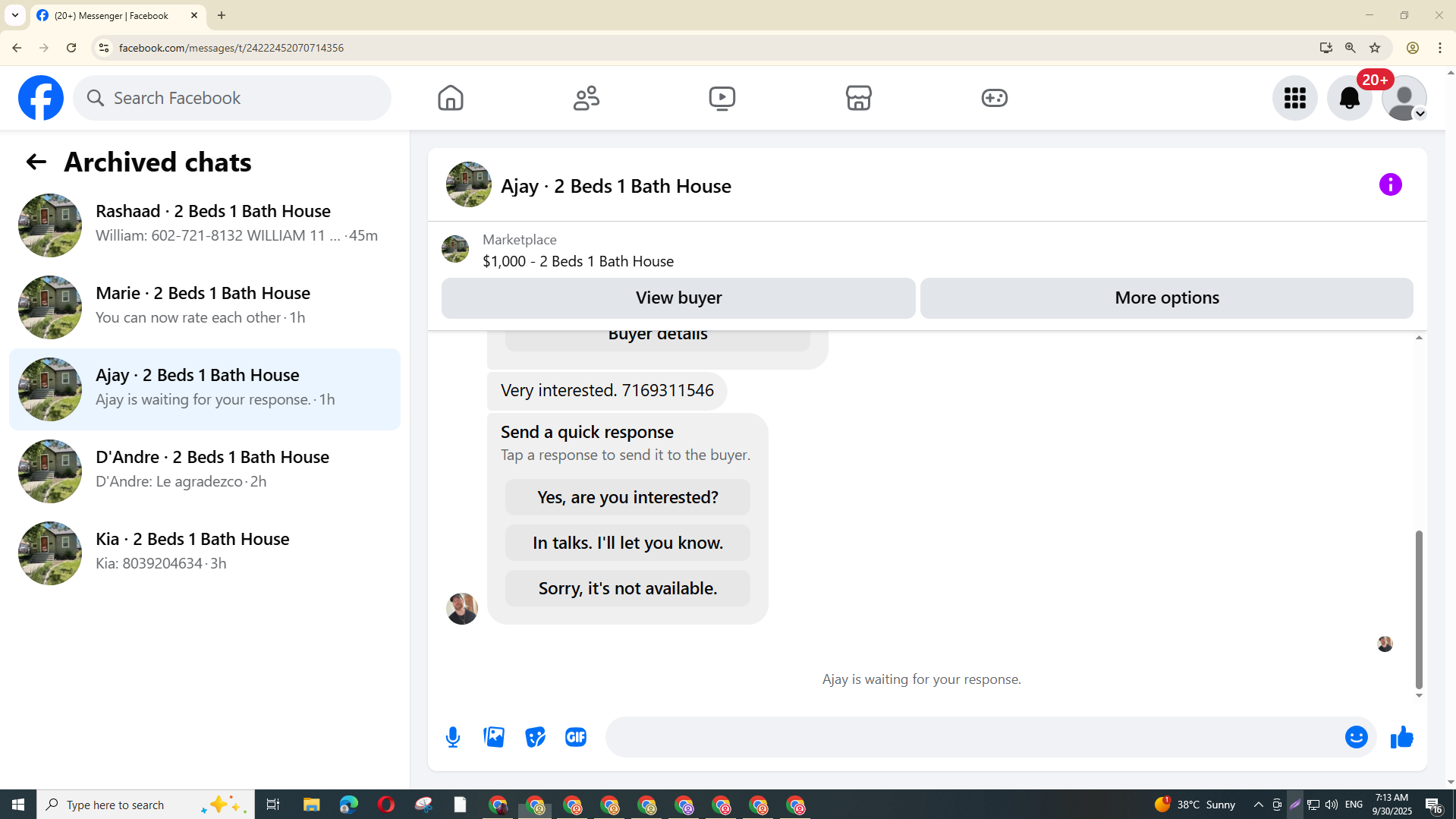Open Rashaad's archived chat
Viewport: 1456px width, 819px height.
pyautogui.click(x=205, y=225)
